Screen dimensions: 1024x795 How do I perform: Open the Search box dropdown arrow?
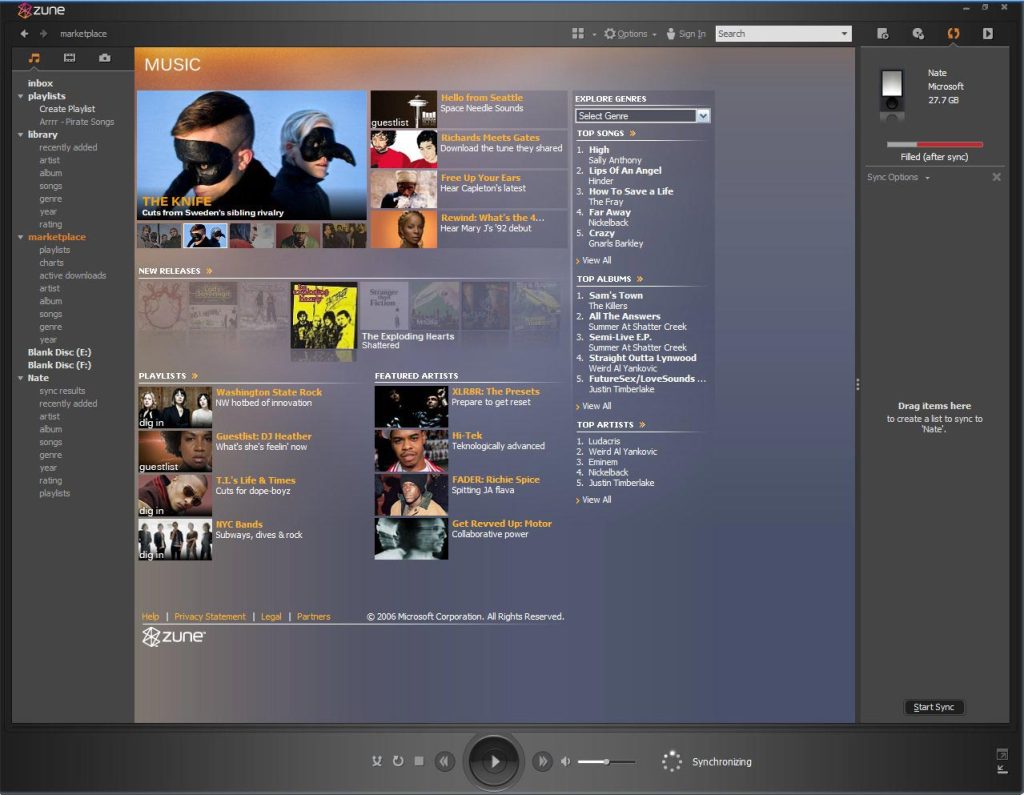click(x=844, y=33)
